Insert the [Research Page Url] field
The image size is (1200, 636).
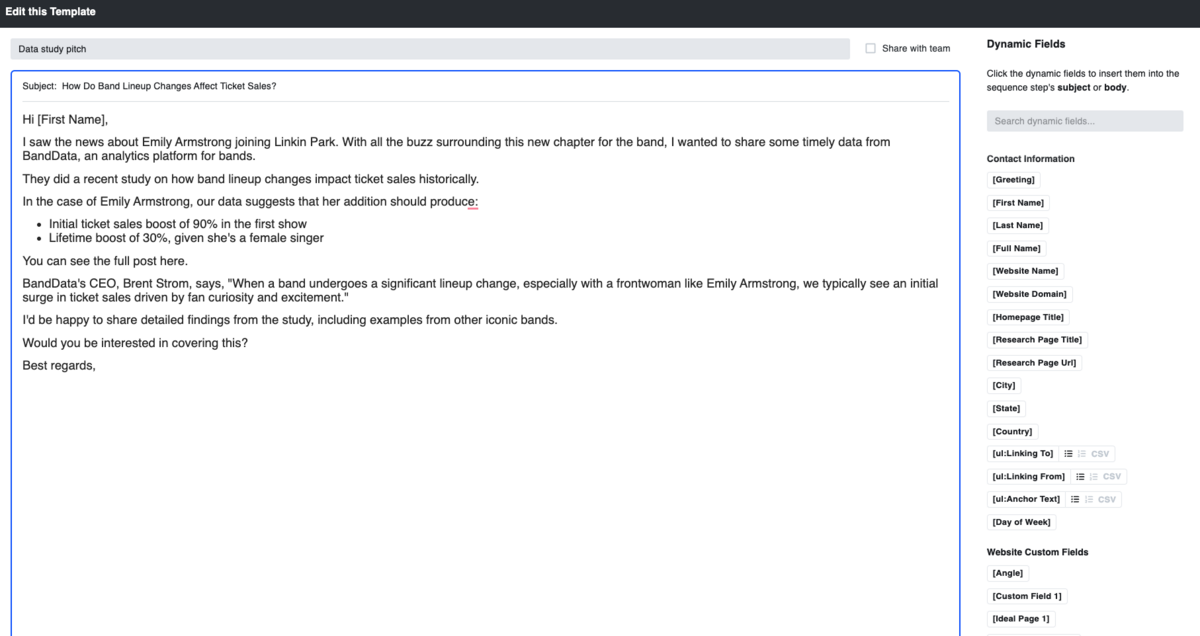[1034, 363]
